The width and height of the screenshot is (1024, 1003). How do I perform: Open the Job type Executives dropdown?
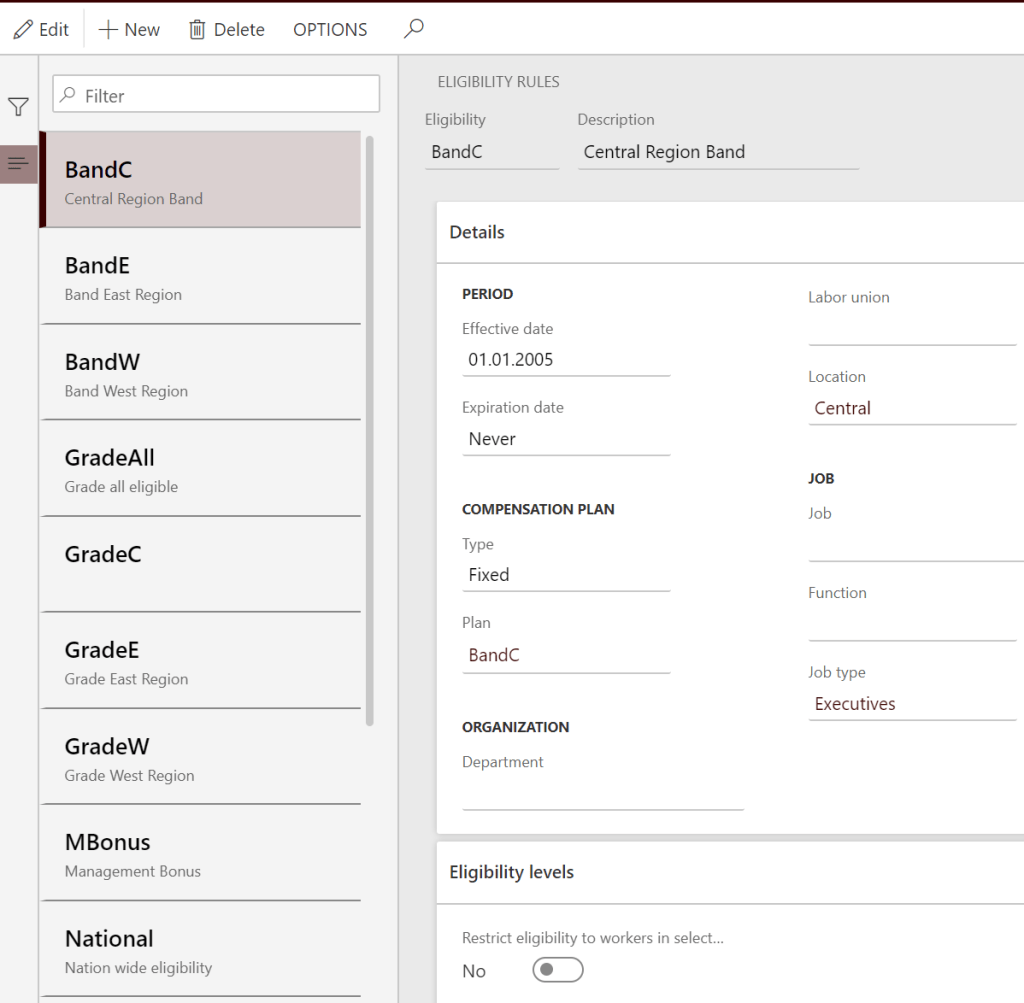coord(911,704)
